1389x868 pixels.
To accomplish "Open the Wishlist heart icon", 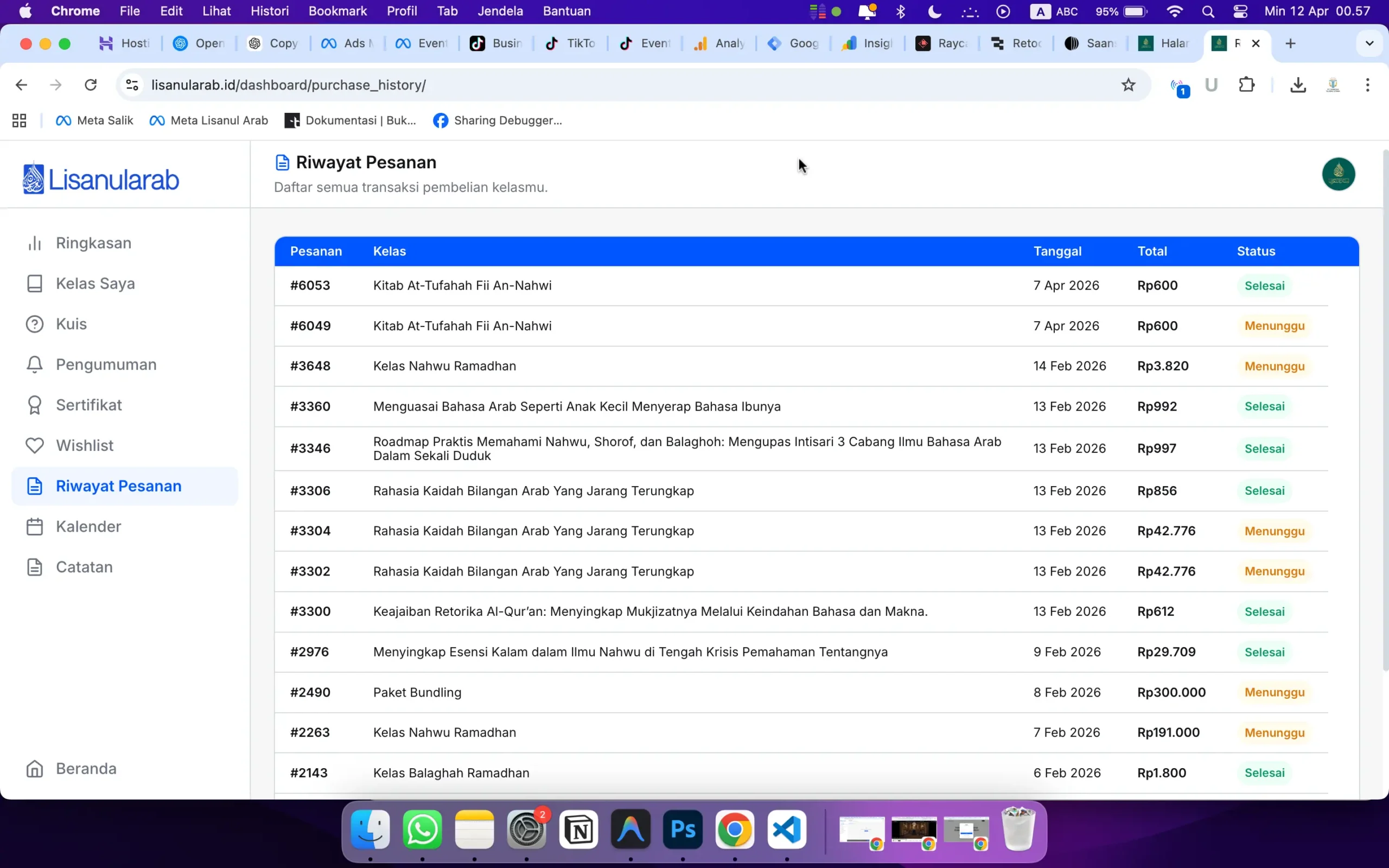I will tap(34, 445).
